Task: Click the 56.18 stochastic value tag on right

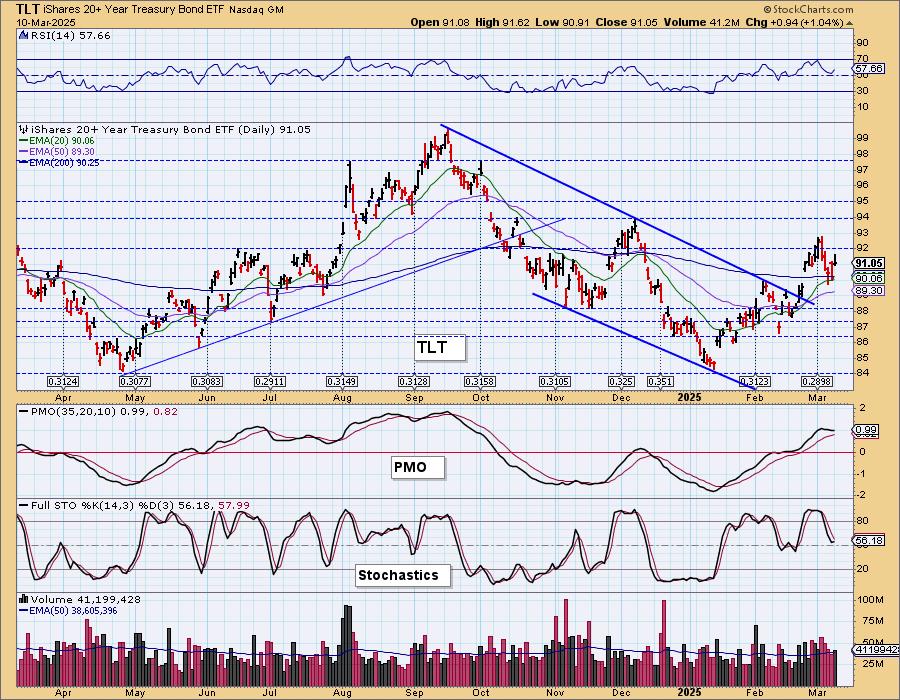Action: (869, 540)
